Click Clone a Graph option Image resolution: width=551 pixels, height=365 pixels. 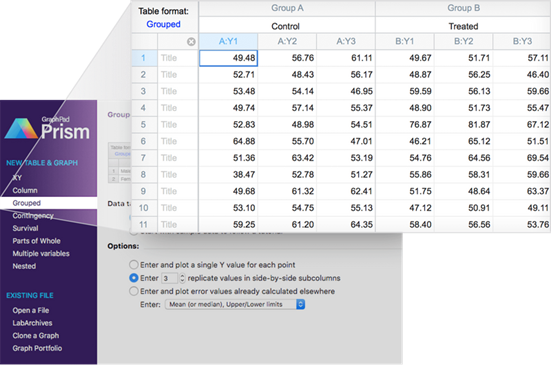click(x=35, y=336)
